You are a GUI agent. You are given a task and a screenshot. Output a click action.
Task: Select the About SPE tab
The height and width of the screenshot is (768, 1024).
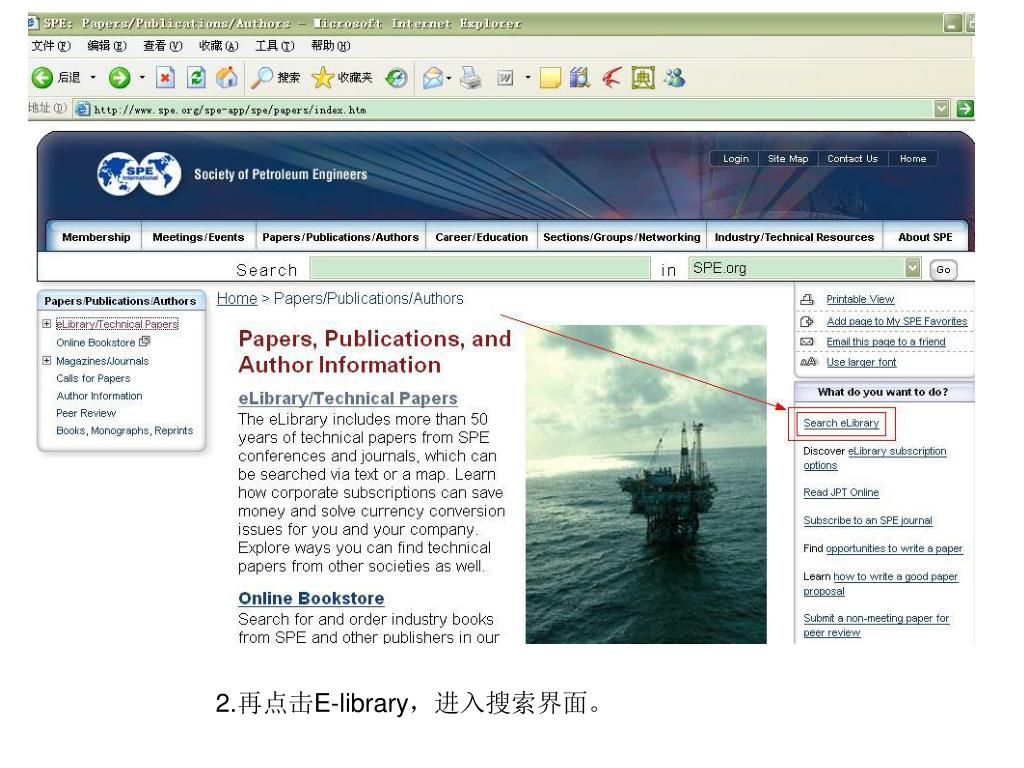[x=925, y=237]
